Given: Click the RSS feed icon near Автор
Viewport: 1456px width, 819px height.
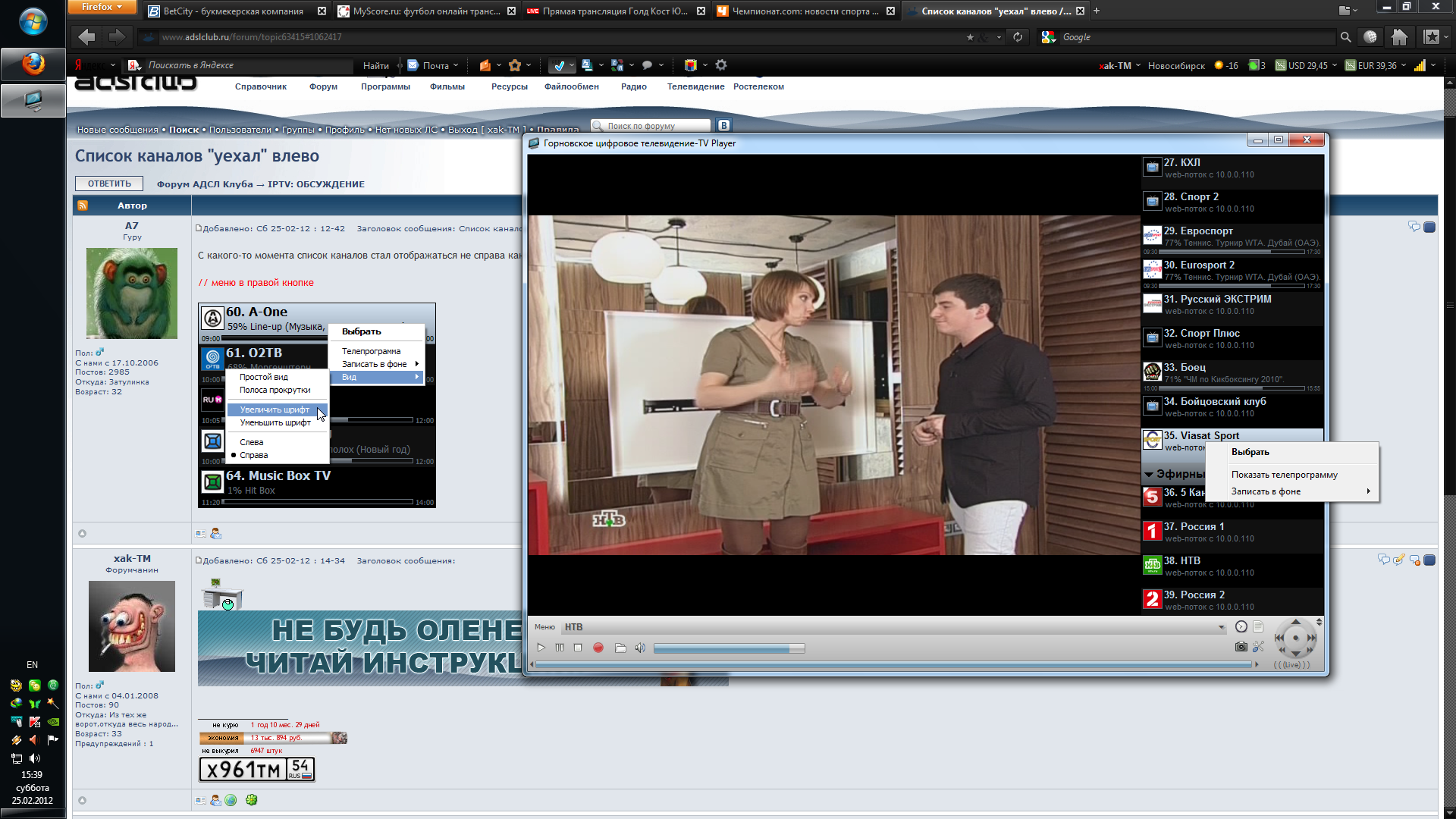Looking at the screenshot, I should 83,206.
